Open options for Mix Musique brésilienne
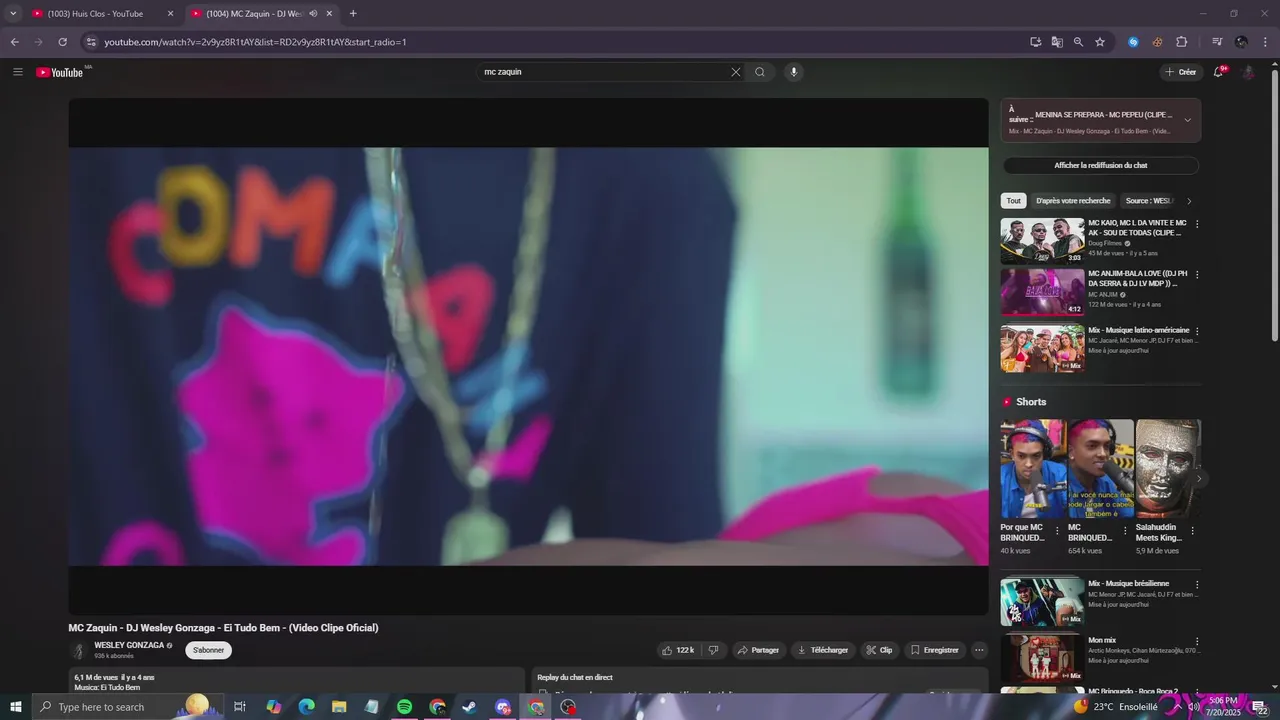The height and width of the screenshot is (720, 1280). 1197,584
